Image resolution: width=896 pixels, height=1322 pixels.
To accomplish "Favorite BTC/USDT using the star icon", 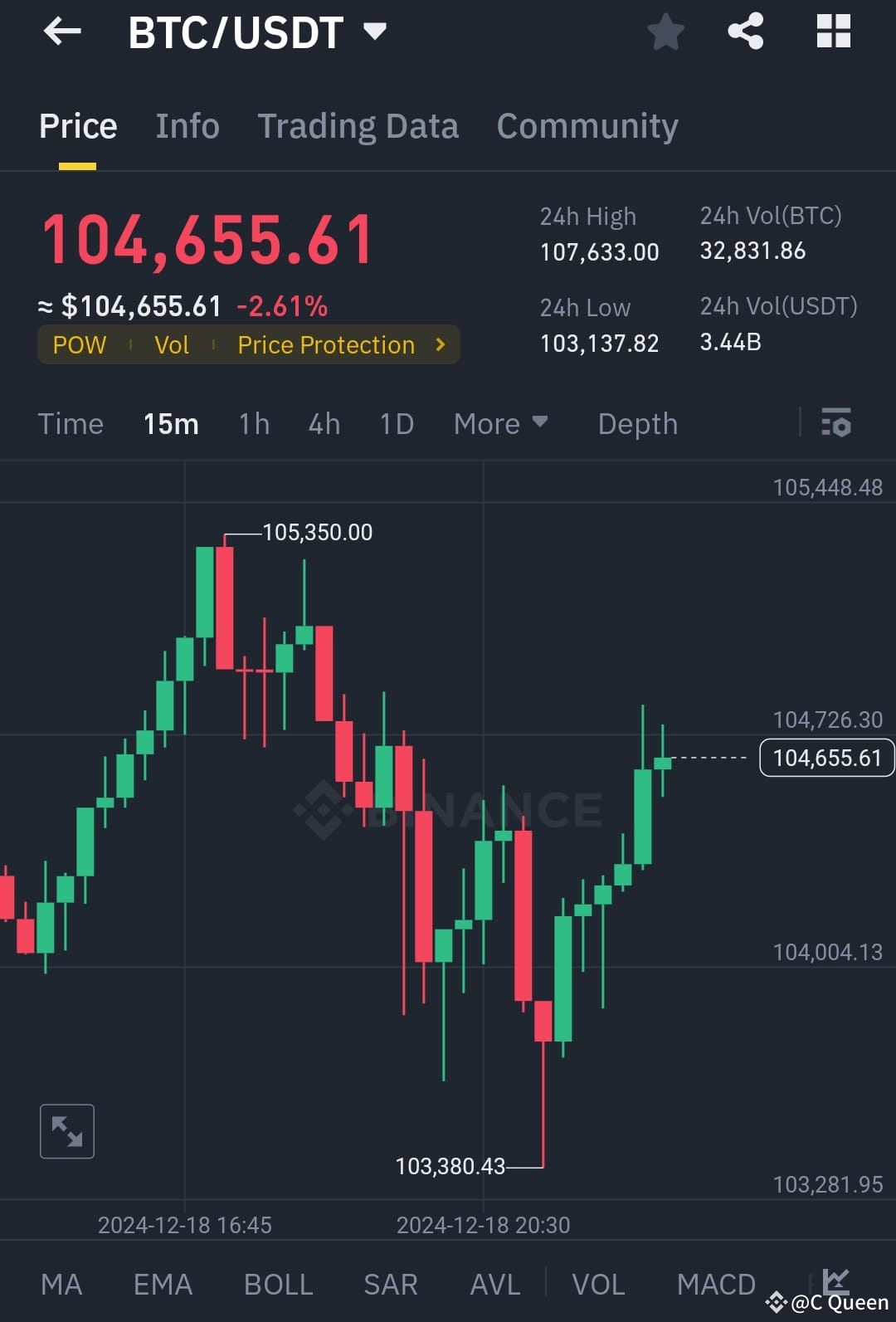I will coord(665,32).
